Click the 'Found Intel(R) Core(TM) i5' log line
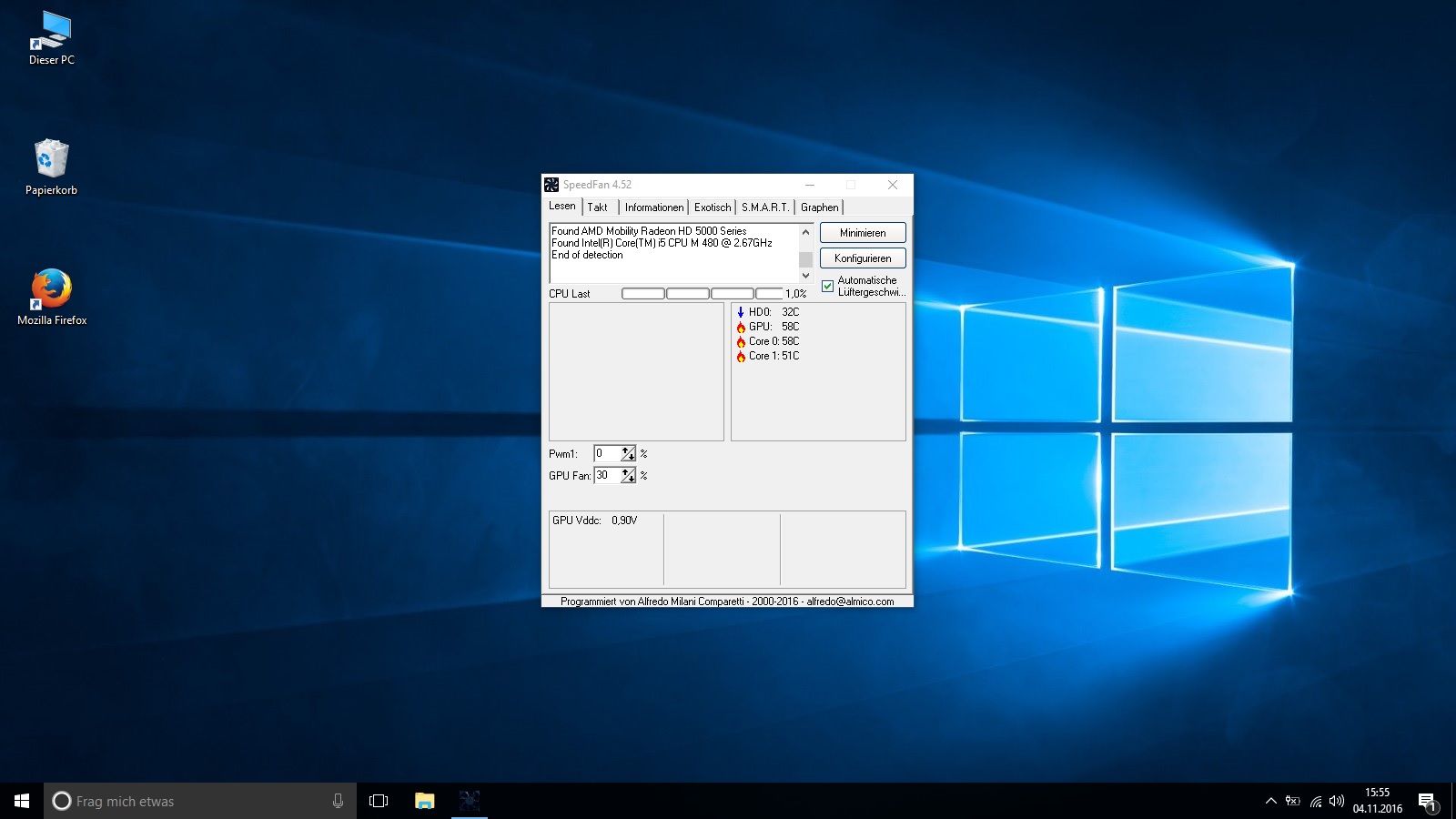Image resolution: width=1456 pixels, height=819 pixels. (662, 243)
